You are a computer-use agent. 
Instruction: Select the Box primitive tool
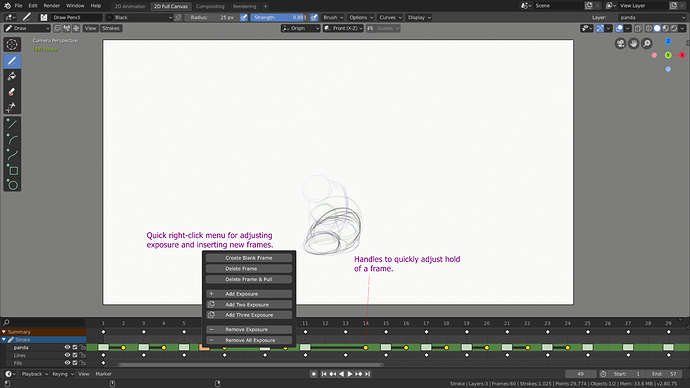12,170
